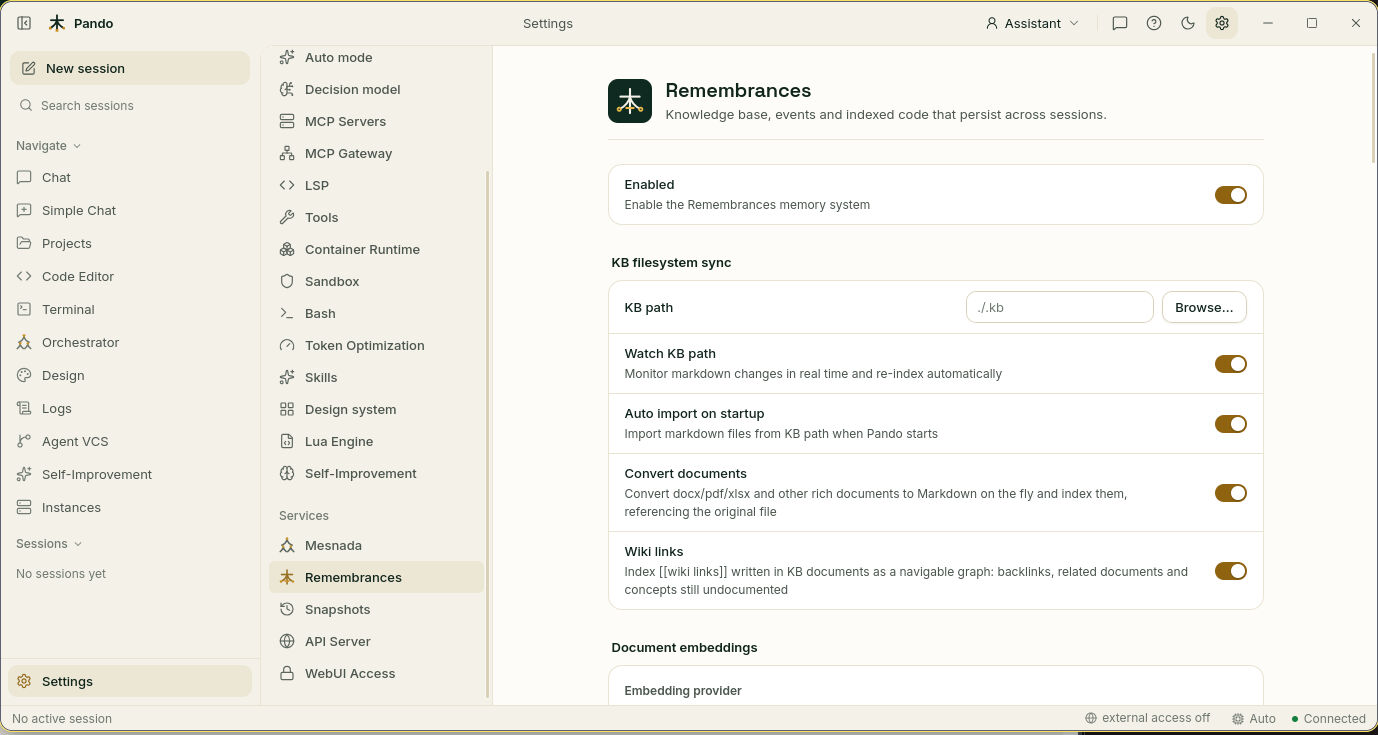
Task: Open the Lua Engine settings
Action: 376,441
